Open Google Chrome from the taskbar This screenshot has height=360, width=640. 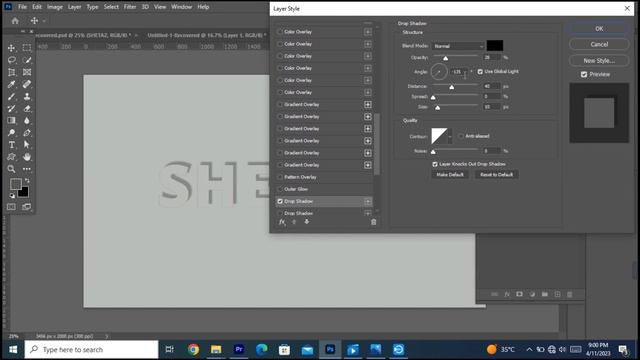193,349
